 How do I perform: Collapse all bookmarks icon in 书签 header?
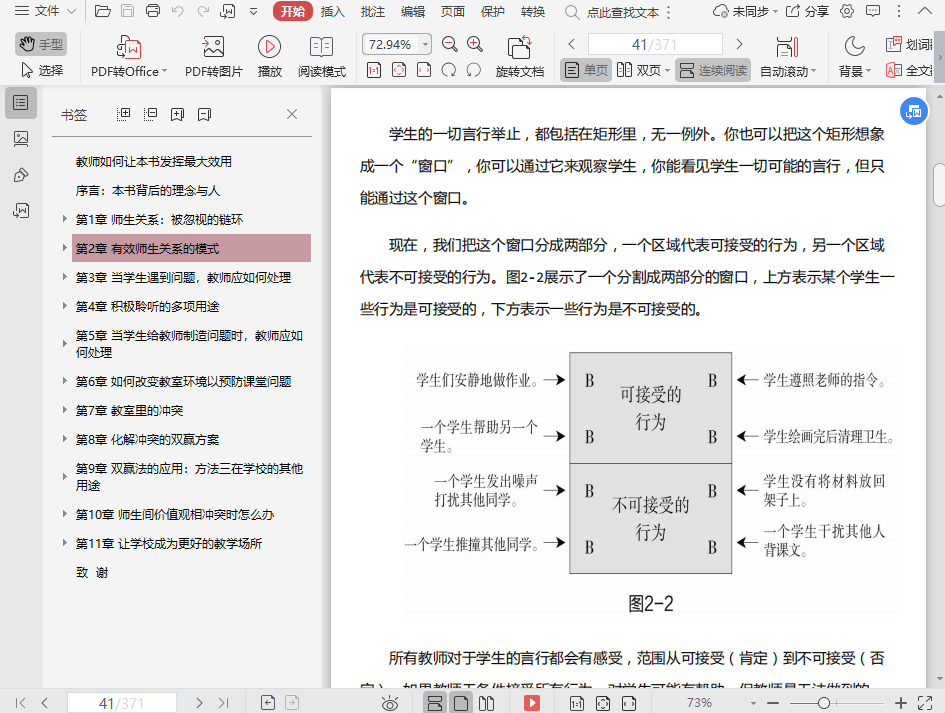(x=150, y=114)
